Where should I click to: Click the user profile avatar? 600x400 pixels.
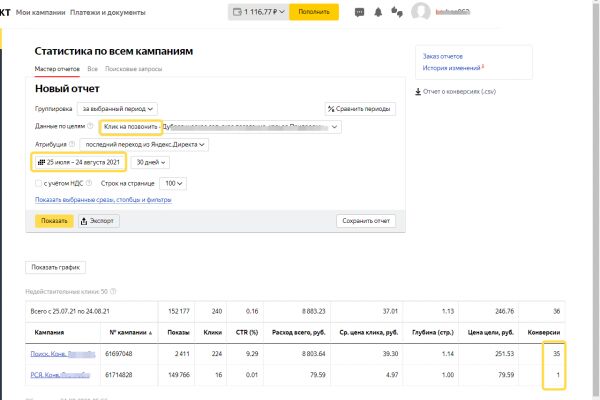421,12
